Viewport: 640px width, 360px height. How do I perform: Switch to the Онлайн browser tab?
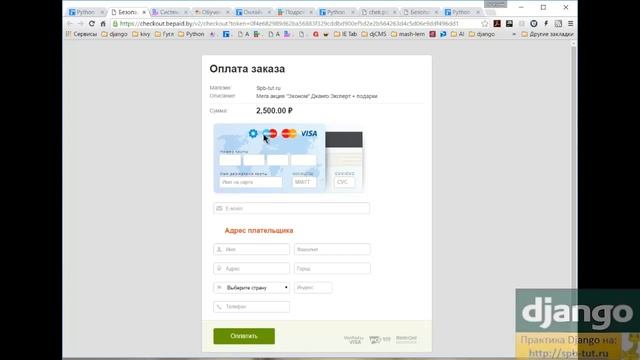click(252, 12)
